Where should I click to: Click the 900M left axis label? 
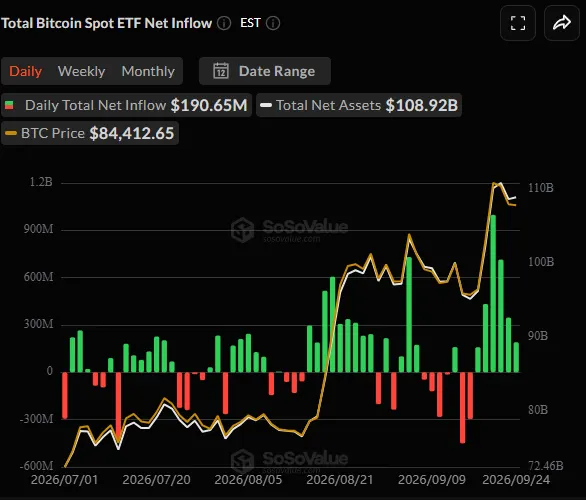coord(38,229)
